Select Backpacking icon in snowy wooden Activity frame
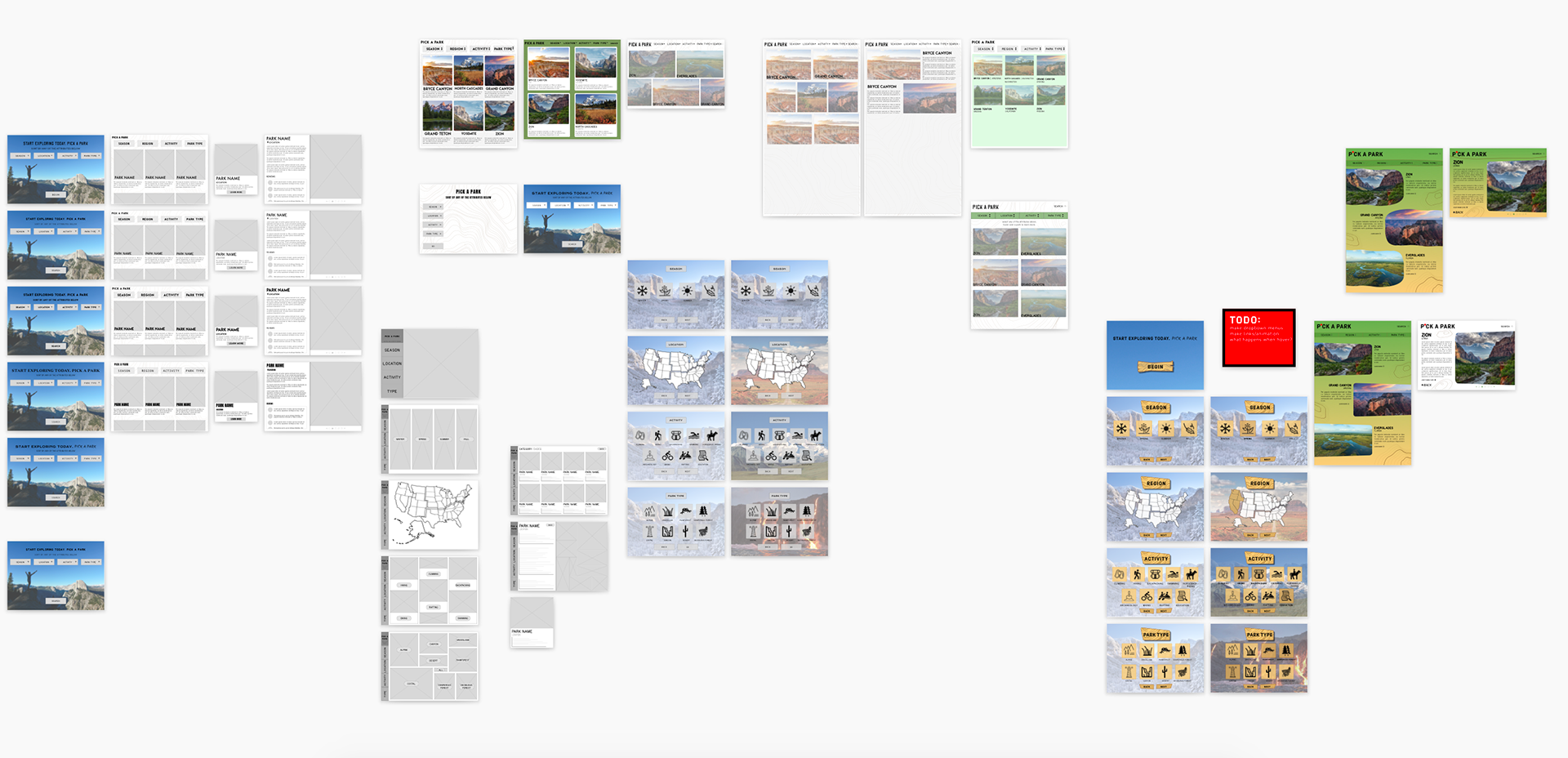The width and height of the screenshot is (1568, 758). pos(1156,574)
